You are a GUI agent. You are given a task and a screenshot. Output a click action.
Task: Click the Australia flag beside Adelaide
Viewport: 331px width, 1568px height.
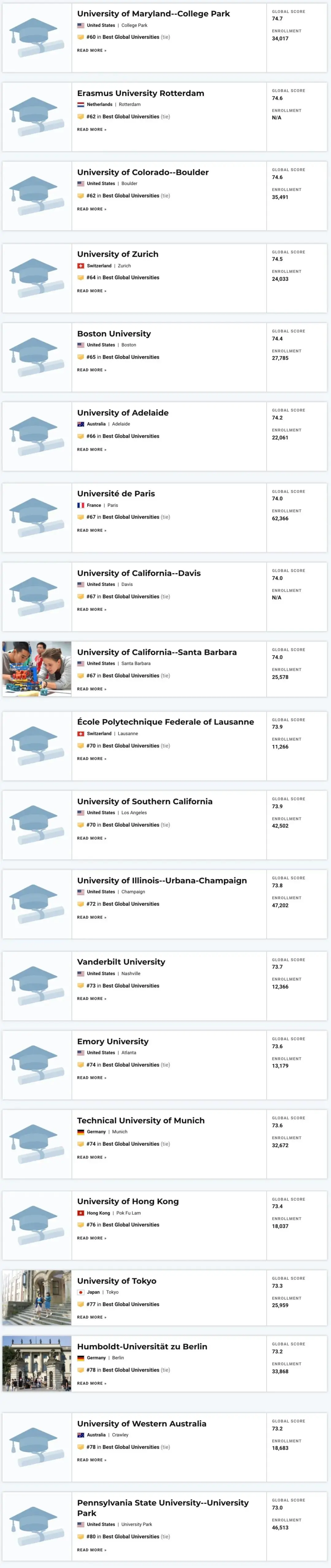click(80, 424)
